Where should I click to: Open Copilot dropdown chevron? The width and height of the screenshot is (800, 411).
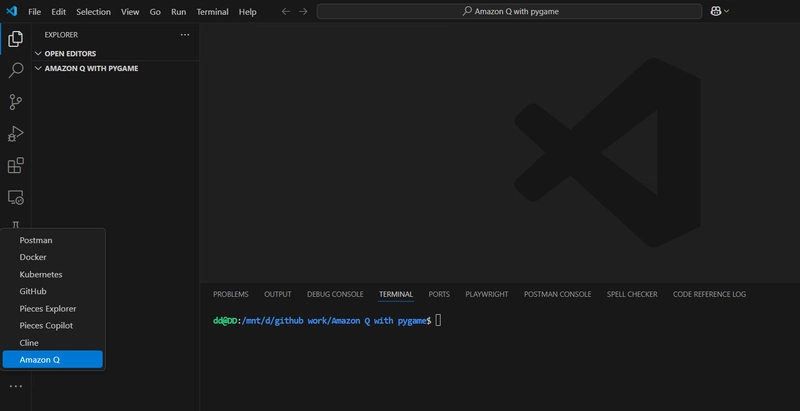click(x=727, y=11)
